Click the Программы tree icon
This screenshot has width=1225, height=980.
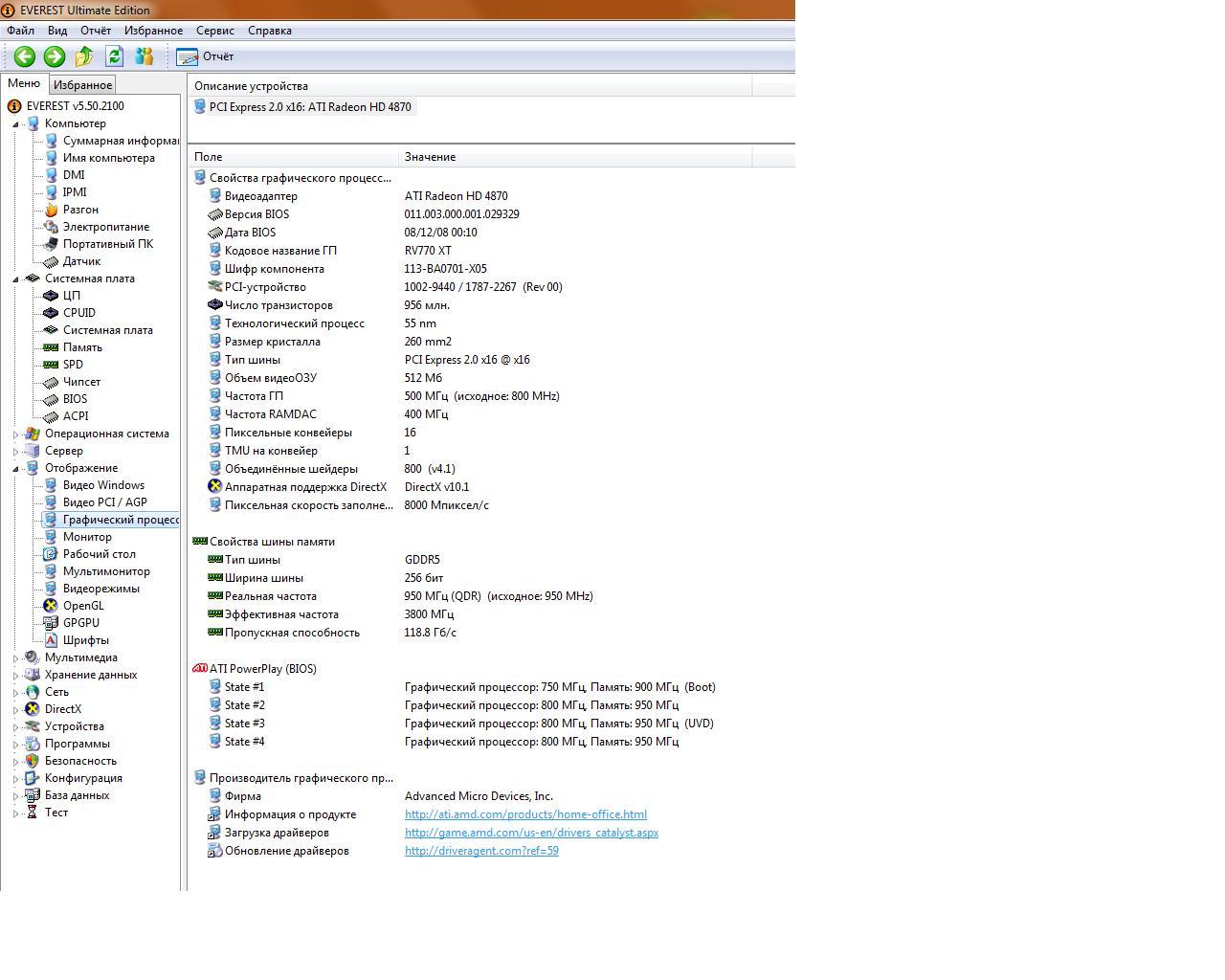click(33, 744)
